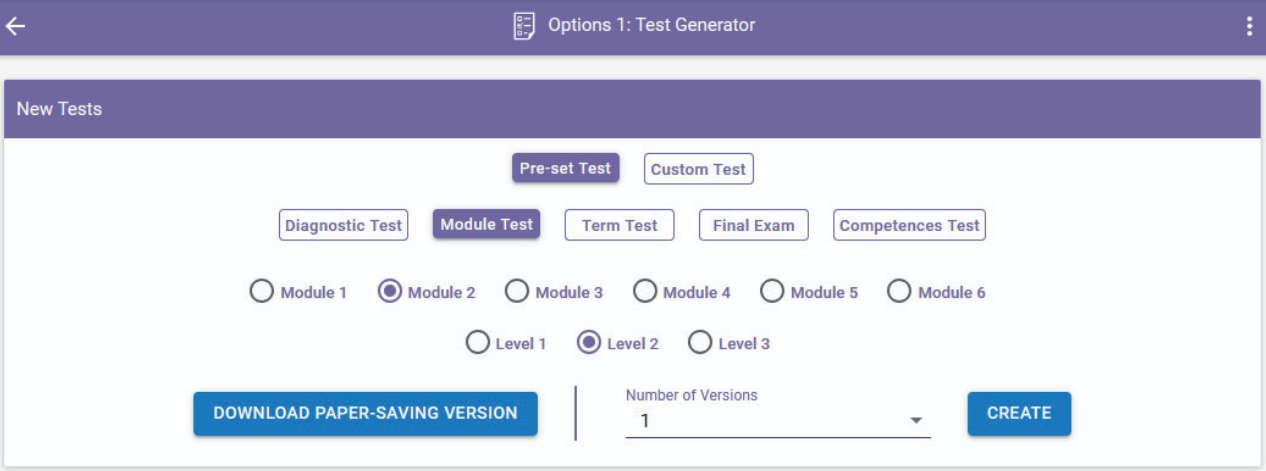Image resolution: width=1266 pixels, height=471 pixels.
Task: Go back using the left arrow icon
Action: [x=15, y=27]
